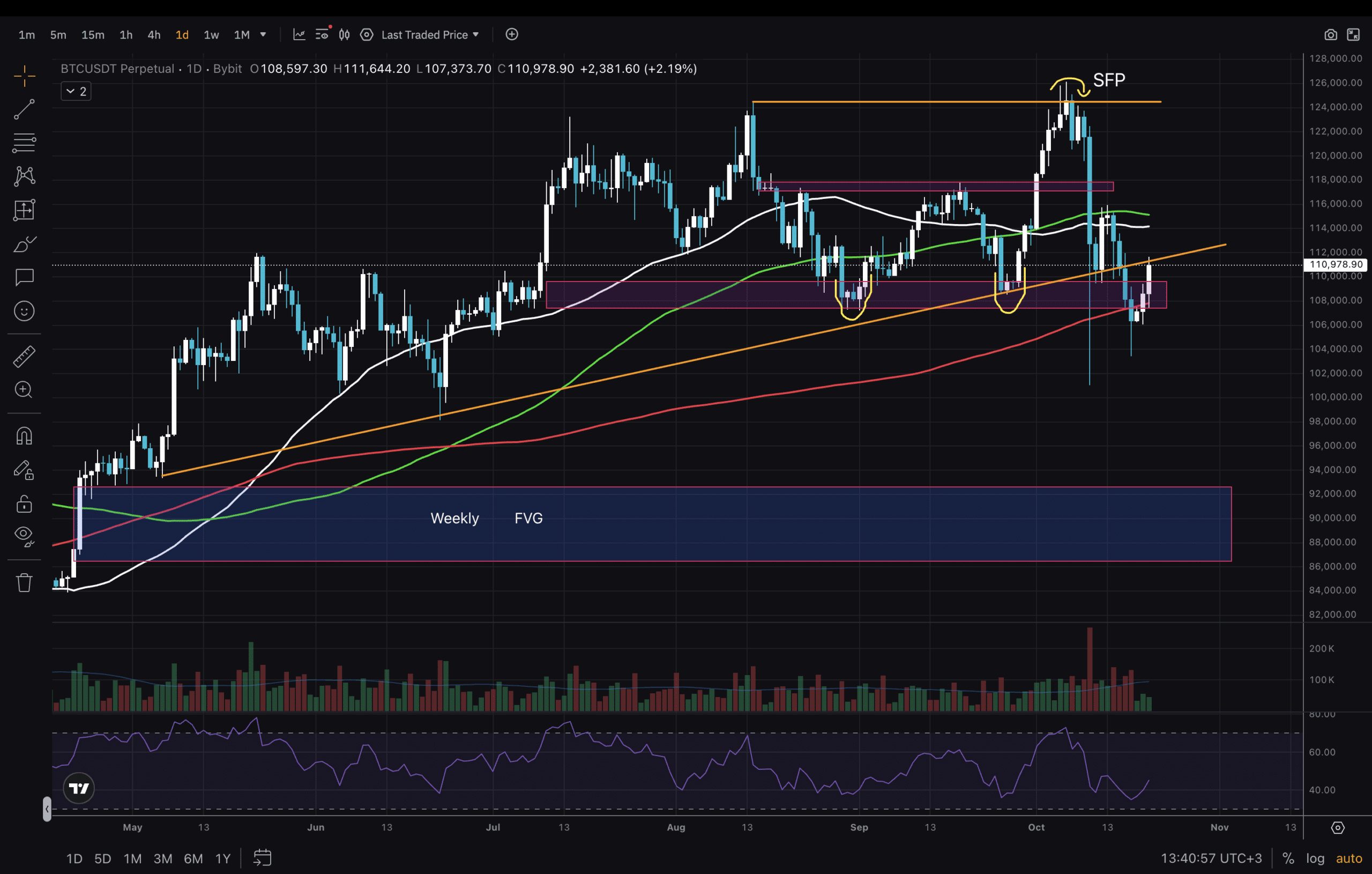Viewport: 1372px width, 874px height.
Task: Open more timeframes dropdown arrow next to 1M
Action: click(263, 35)
